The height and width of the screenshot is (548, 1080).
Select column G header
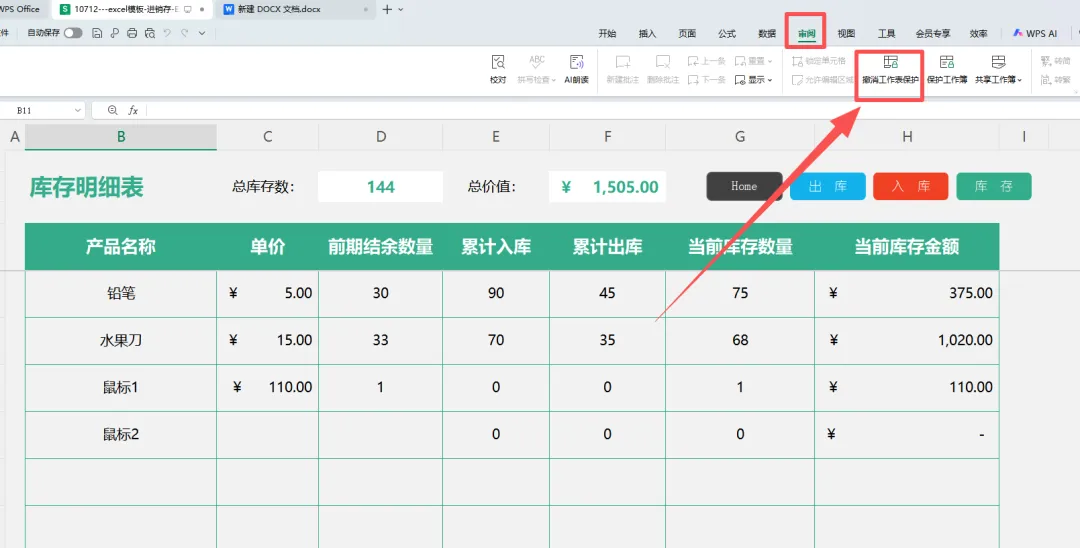pyautogui.click(x=740, y=137)
